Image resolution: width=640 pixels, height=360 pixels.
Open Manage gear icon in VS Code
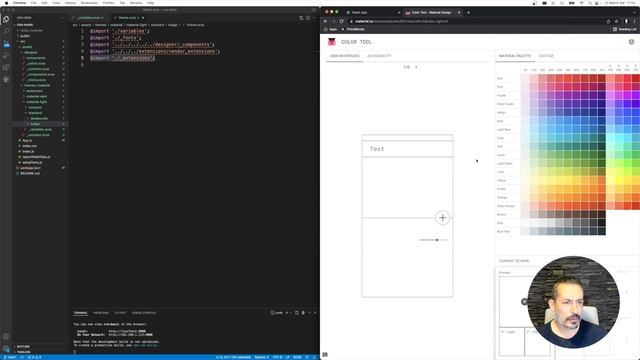pos(6,349)
